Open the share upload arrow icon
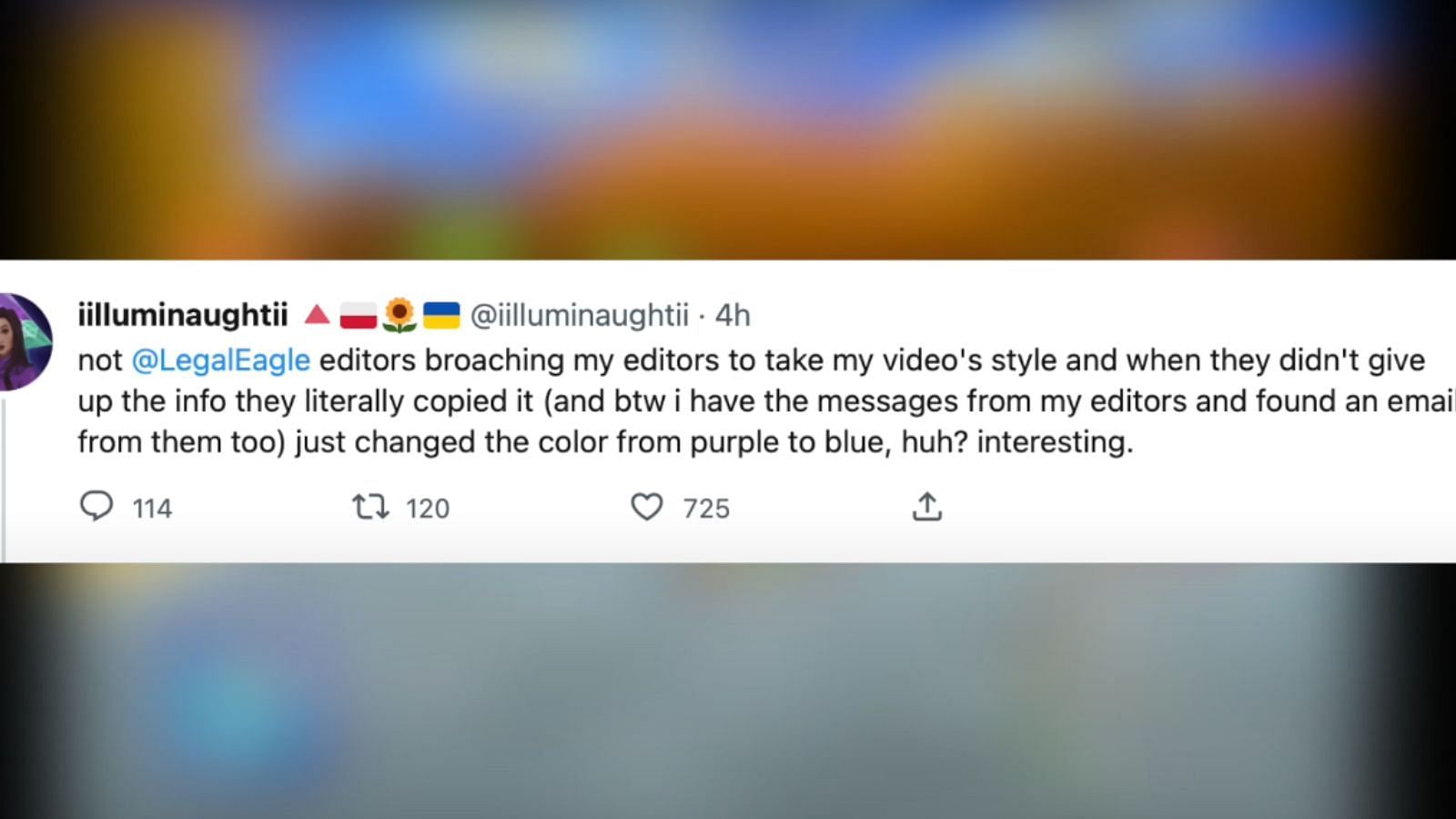This screenshot has width=1456, height=819. pyautogui.click(x=926, y=506)
